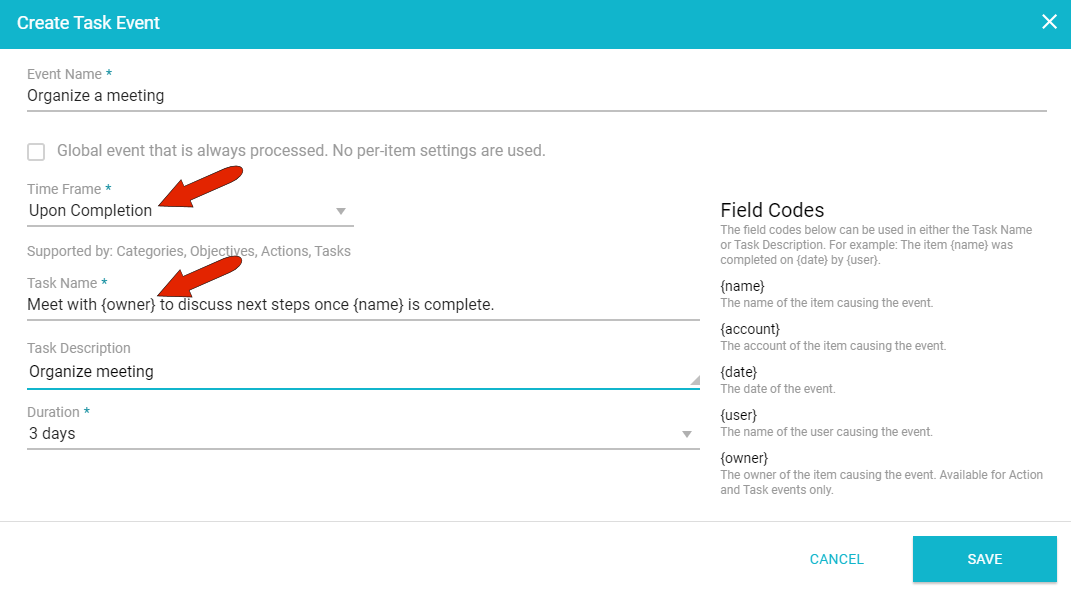Click the Global event label text
Viewport: 1071px width, 593px height.
[300, 151]
